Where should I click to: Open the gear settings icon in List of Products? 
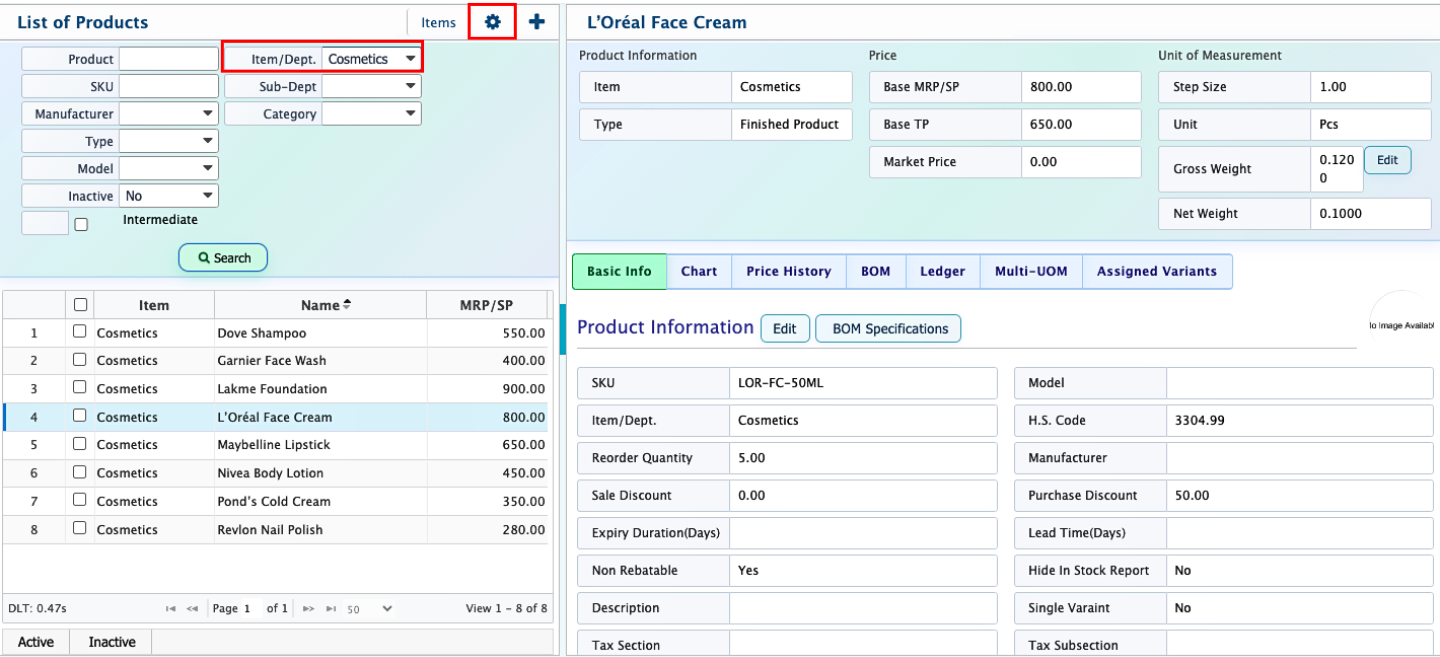coord(492,22)
